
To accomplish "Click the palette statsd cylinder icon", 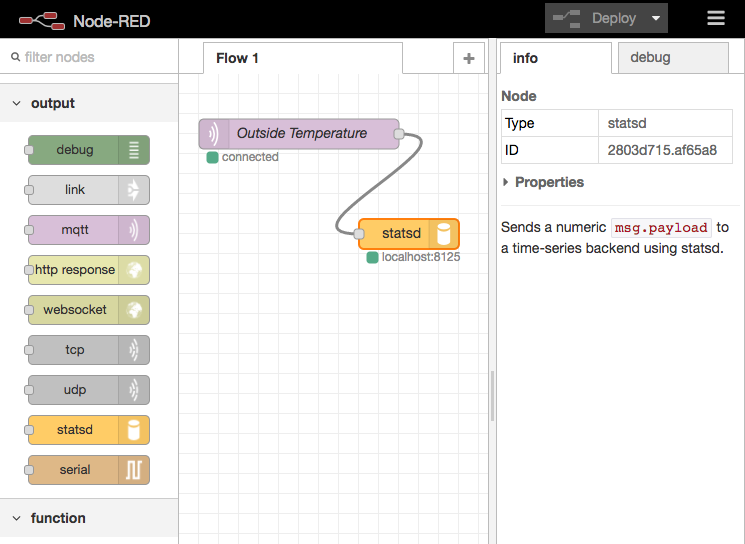I will (134, 430).
